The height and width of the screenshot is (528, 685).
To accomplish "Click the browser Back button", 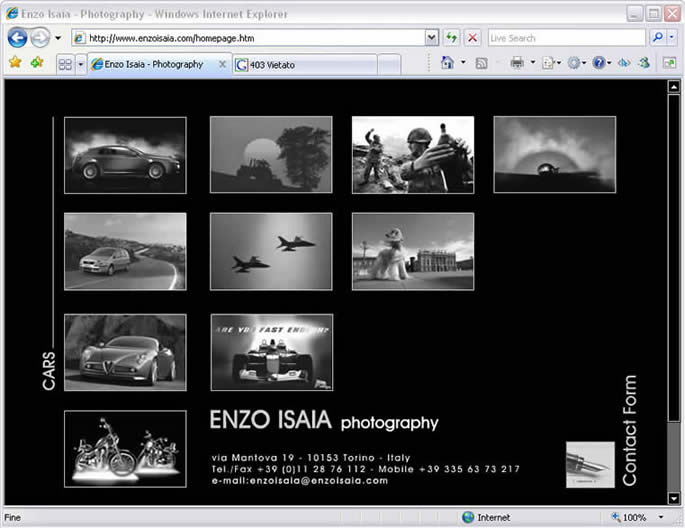I will 17,38.
